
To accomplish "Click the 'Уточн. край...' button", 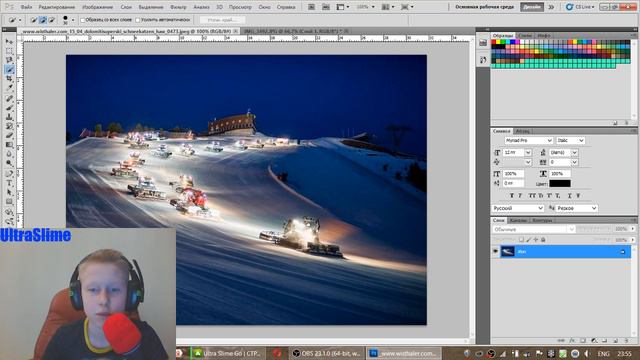I will coord(222,20).
